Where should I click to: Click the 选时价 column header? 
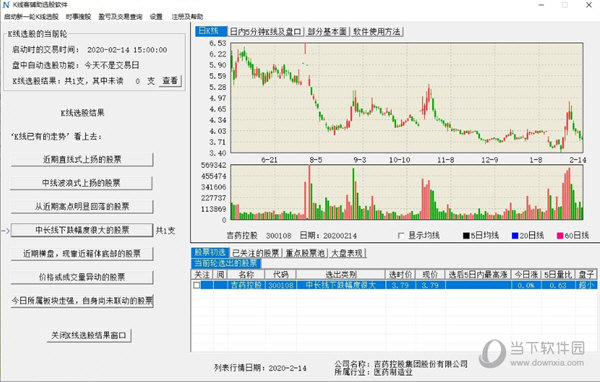(401, 274)
